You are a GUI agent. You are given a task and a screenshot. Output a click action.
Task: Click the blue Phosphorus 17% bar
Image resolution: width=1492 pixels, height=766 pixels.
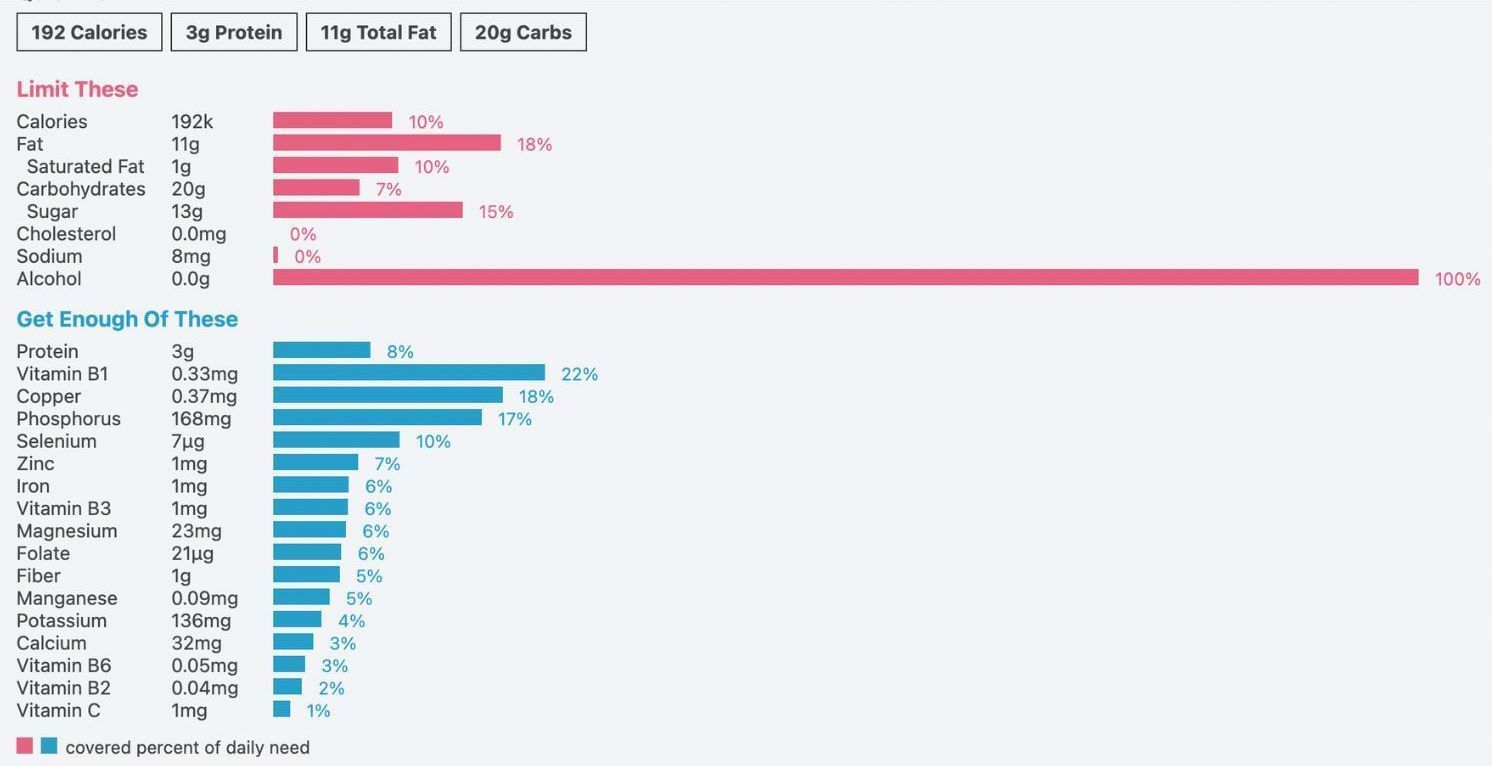(377, 418)
